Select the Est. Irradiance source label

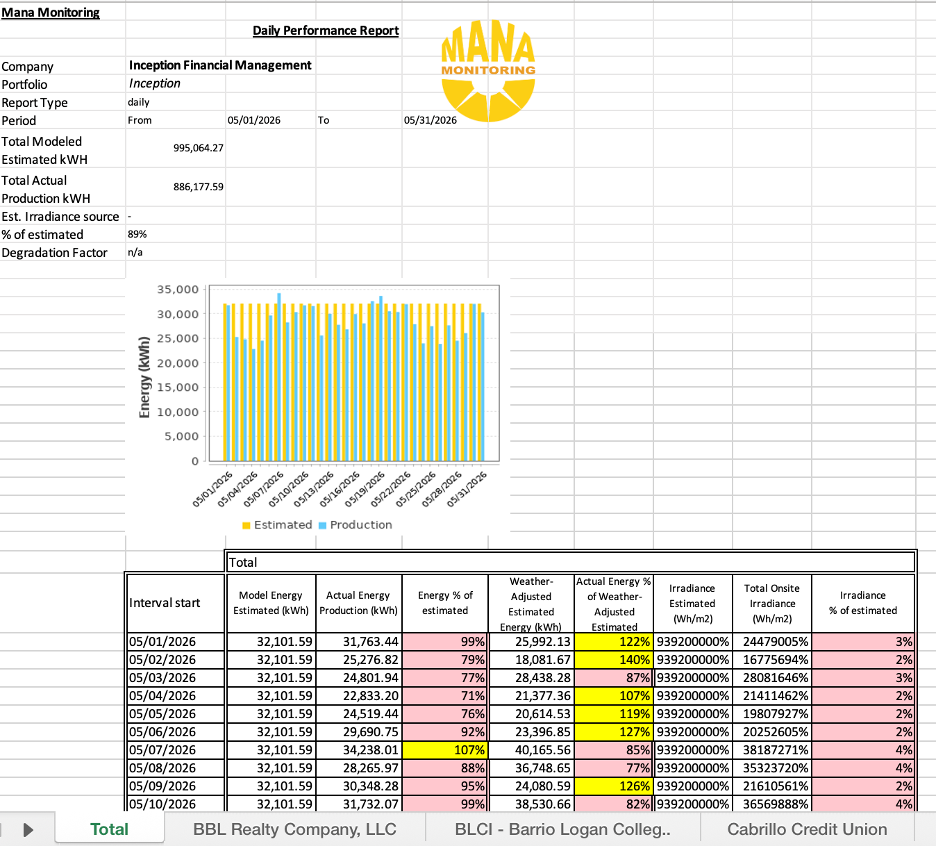coord(60,217)
